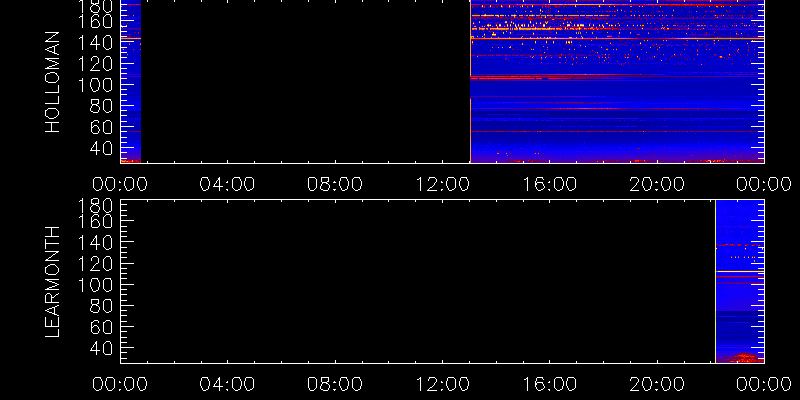Select the 40 tick label on the Holloman axis
Image resolution: width=800 pixels, height=400 pixels.
(x=101, y=148)
